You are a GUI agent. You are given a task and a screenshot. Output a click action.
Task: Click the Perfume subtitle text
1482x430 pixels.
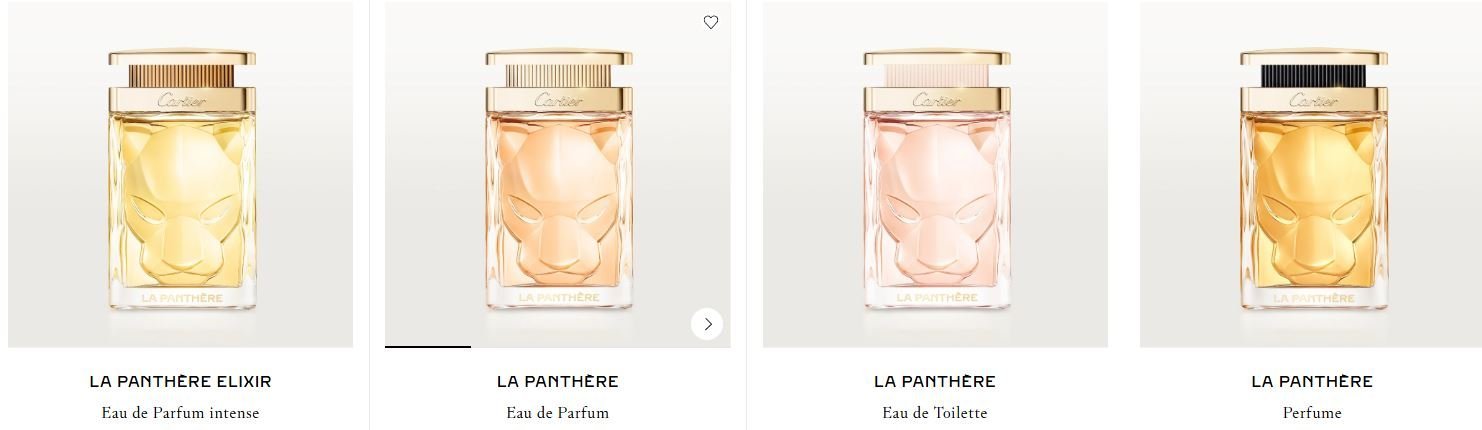coord(1312,412)
